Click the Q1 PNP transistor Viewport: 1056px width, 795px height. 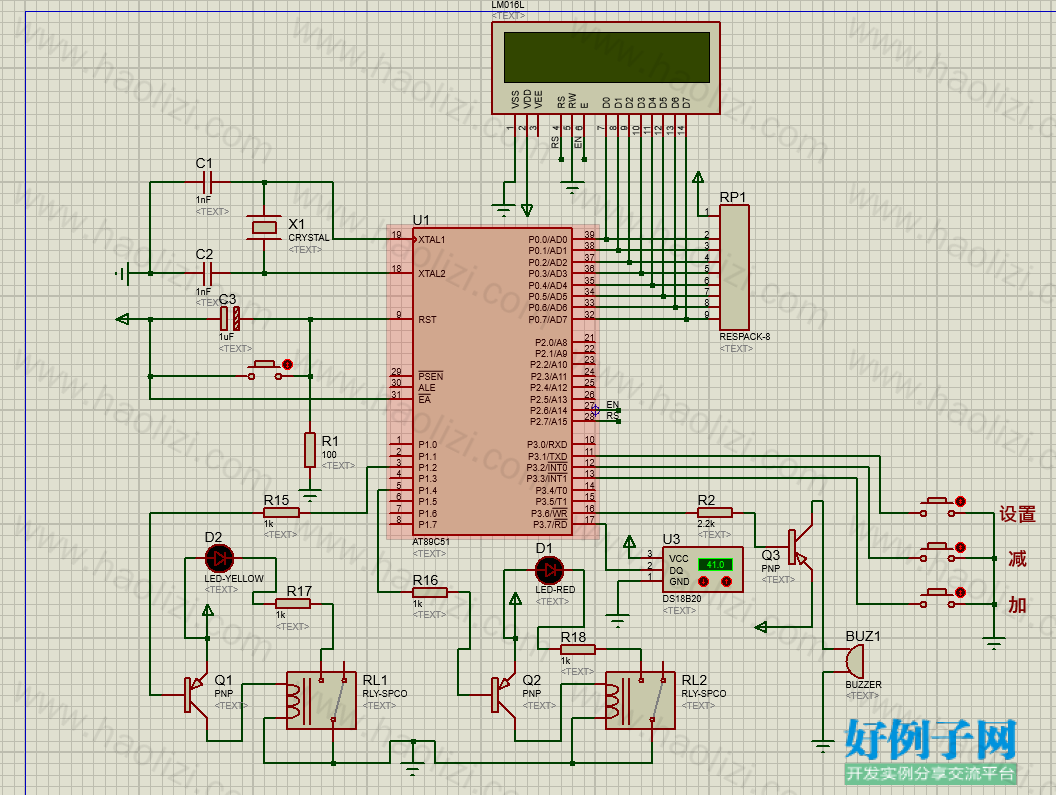coord(196,695)
